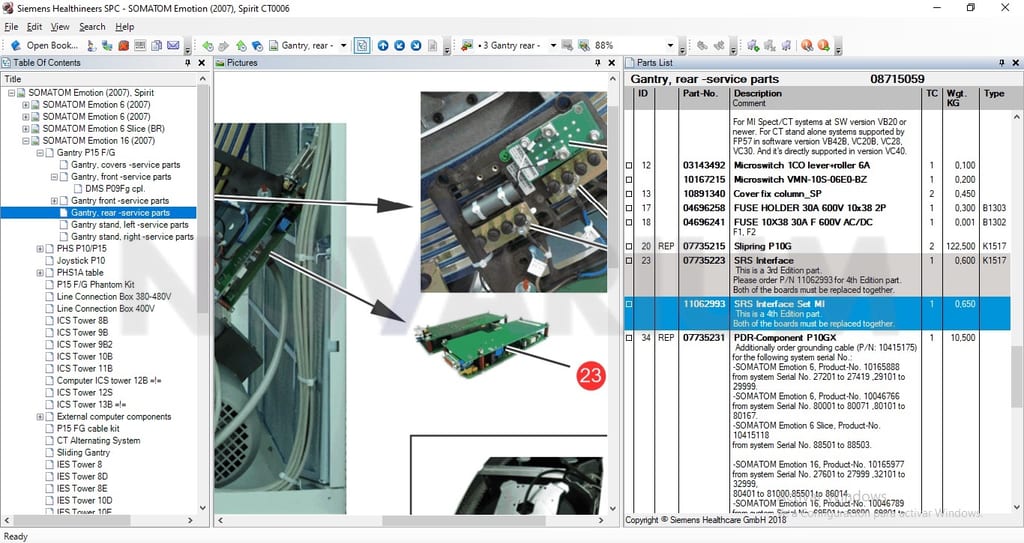The height and width of the screenshot is (543, 1024).
Task: Open the Help menu
Action: [x=125, y=27]
